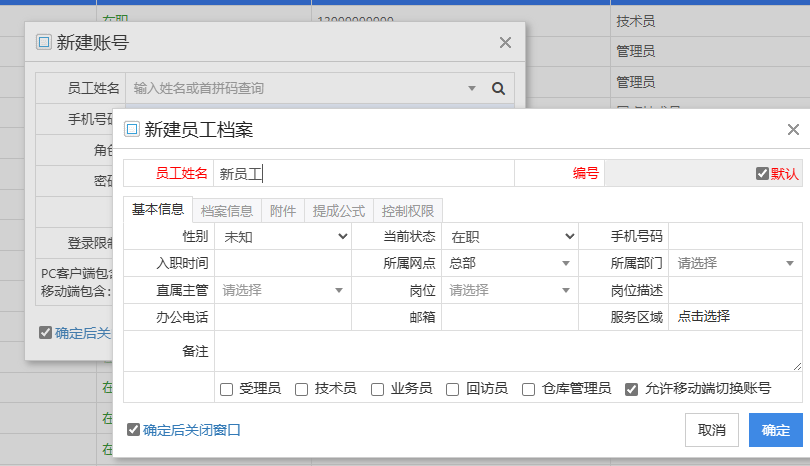The width and height of the screenshot is (810, 466).
Task: Check the 技术员 role checkbox
Action: [x=301, y=389]
